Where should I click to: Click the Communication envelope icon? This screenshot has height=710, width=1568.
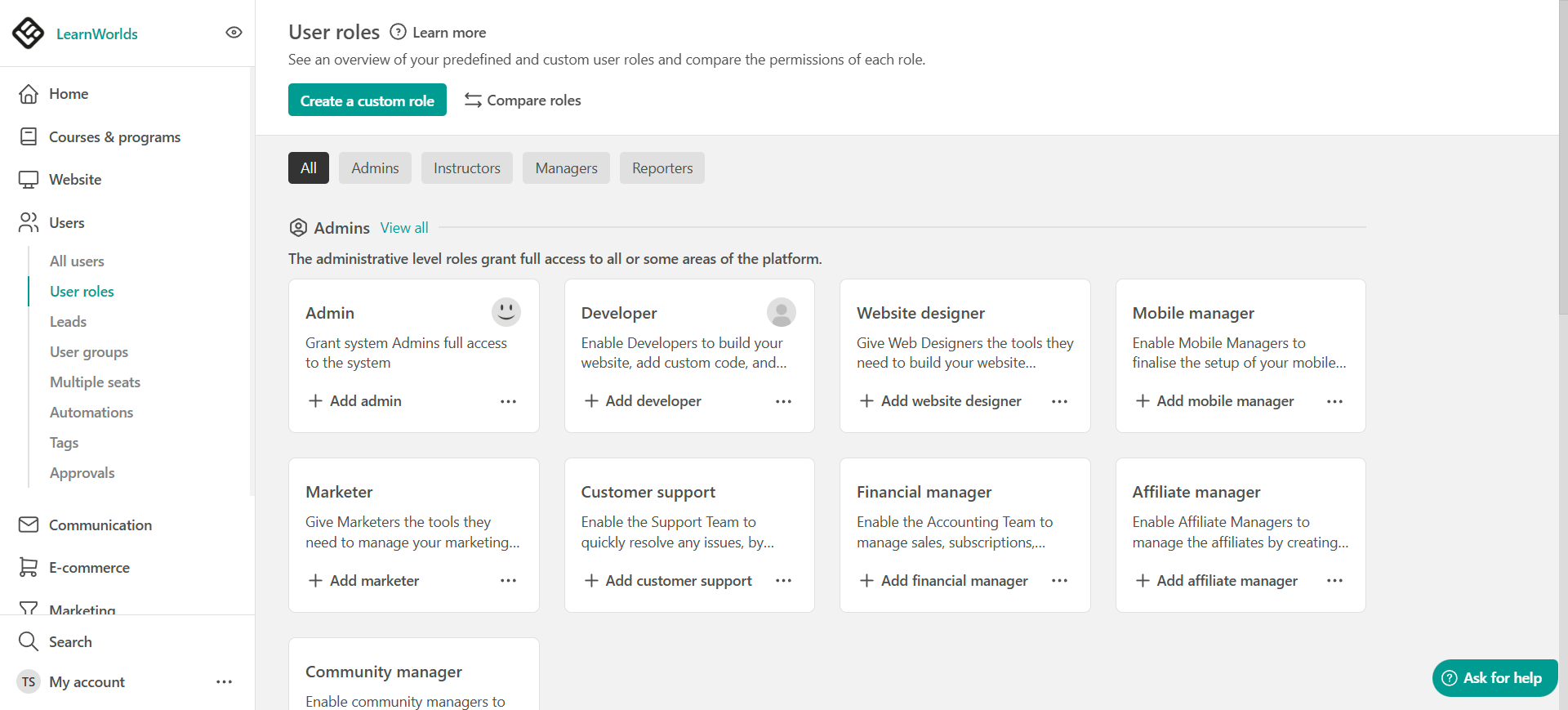tap(29, 525)
